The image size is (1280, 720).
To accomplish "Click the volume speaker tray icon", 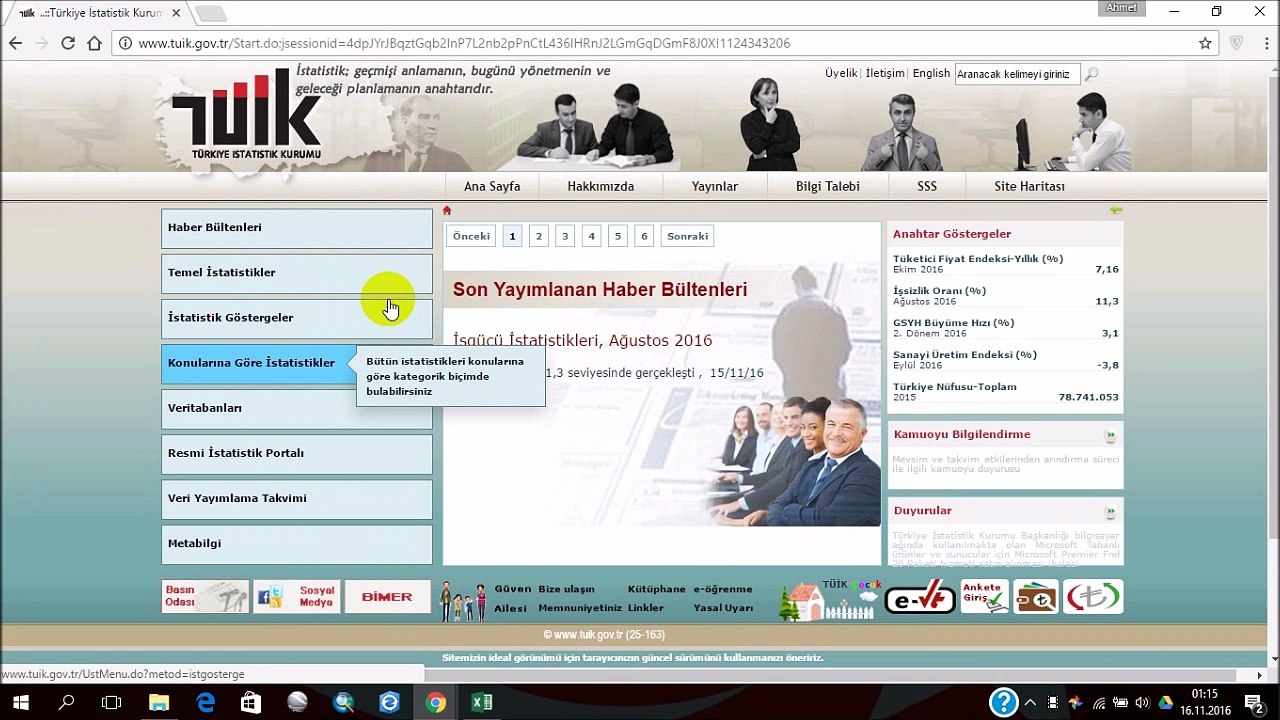I will [1141, 702].
